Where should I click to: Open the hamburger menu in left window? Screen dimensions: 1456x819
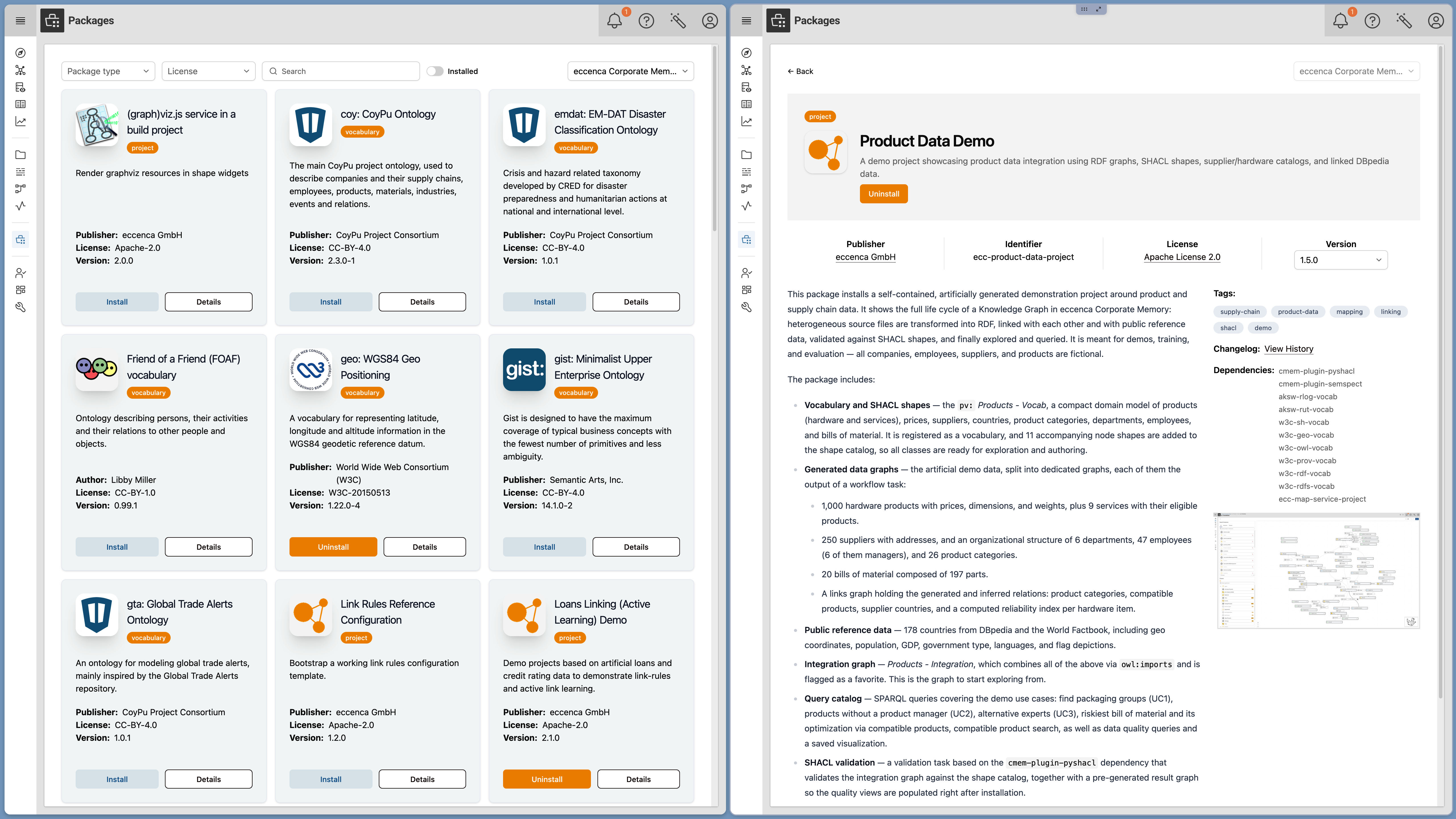coord(20,21)
